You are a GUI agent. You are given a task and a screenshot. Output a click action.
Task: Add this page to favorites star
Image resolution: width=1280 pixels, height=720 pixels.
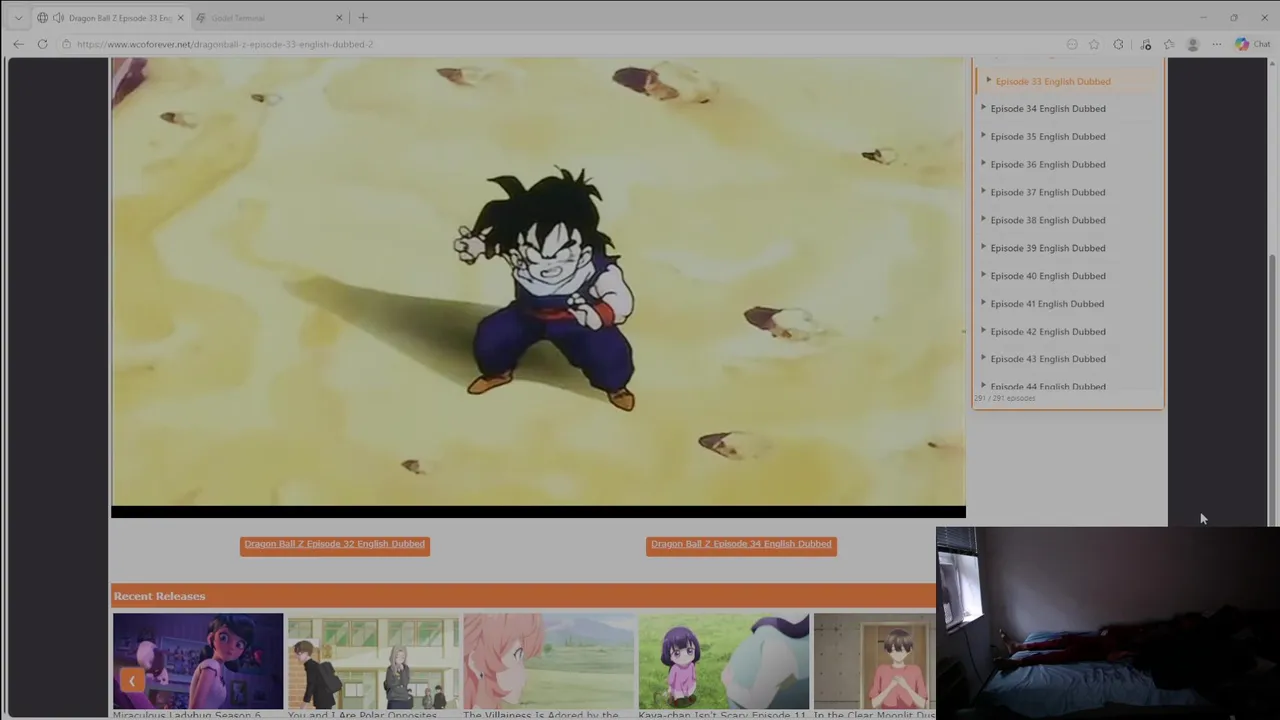[x=1094, y=44]
